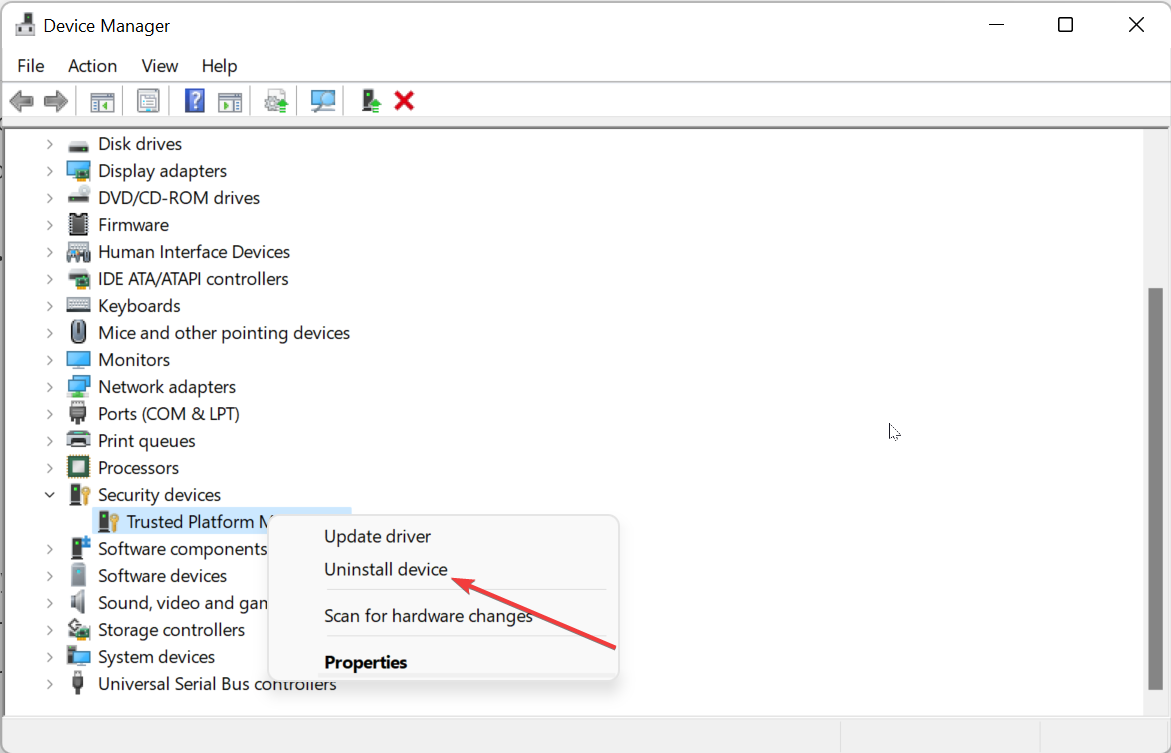
Task: Click the vertical scrollbar thumb
Action: 1155,489
